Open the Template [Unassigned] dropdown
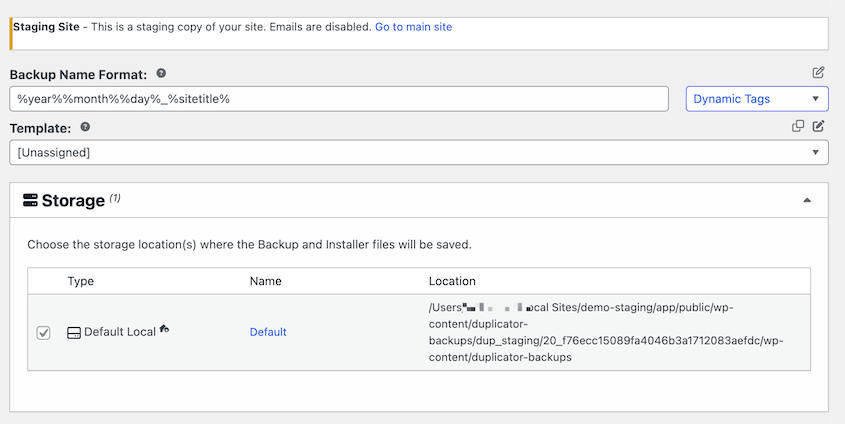The width and height of the screenshot is (845, 424). tap(419, 152)
